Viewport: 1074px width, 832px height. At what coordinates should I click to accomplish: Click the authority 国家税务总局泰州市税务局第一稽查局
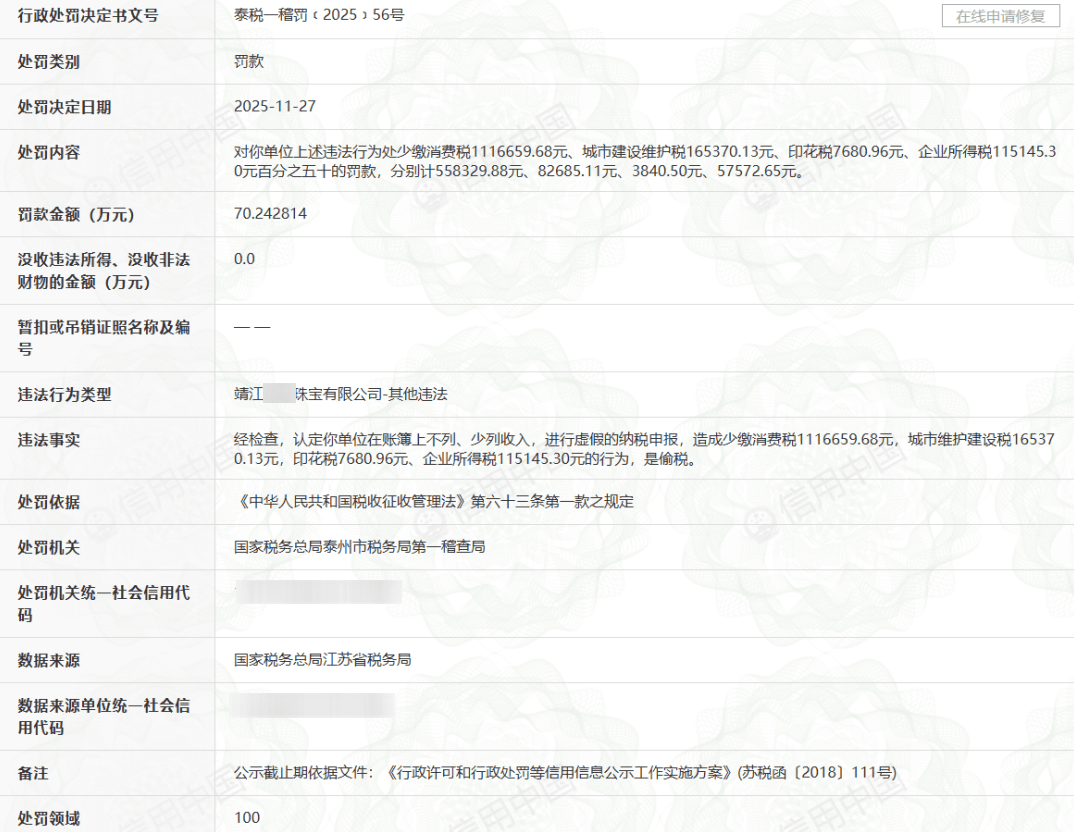tap(360, 547)
